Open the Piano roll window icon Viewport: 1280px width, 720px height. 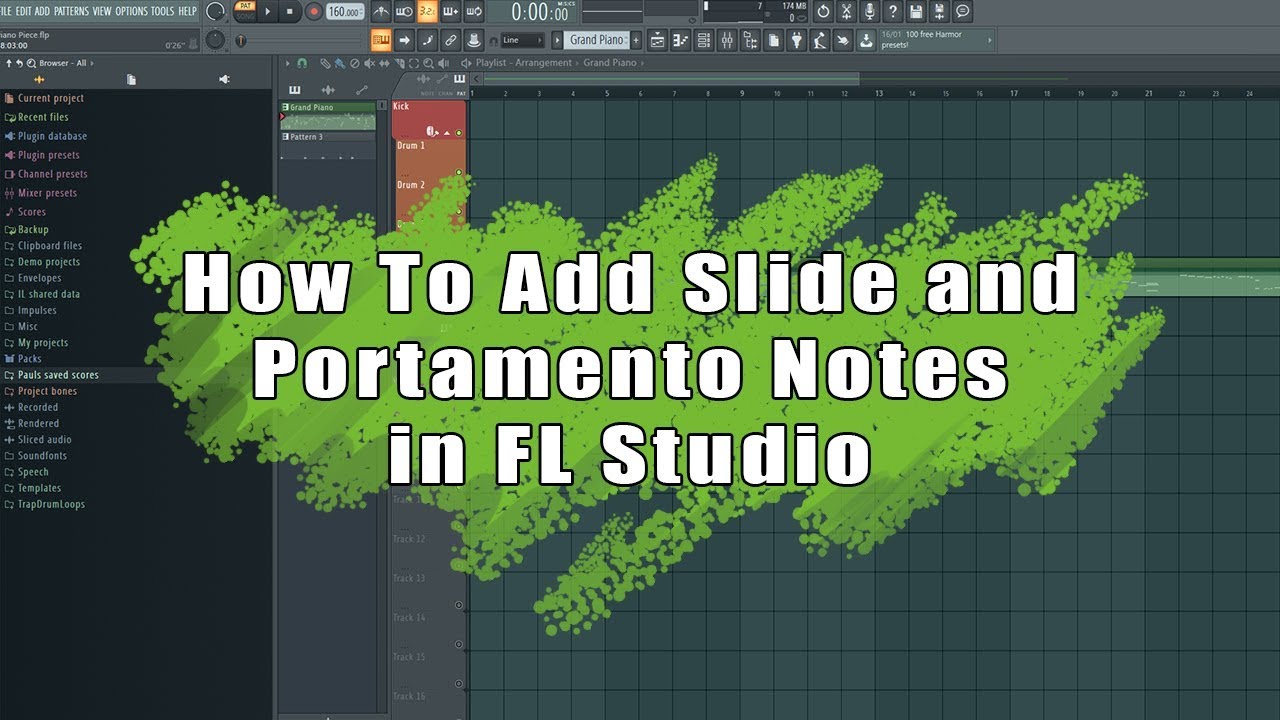pyautogui.click(x=681, y=40)
